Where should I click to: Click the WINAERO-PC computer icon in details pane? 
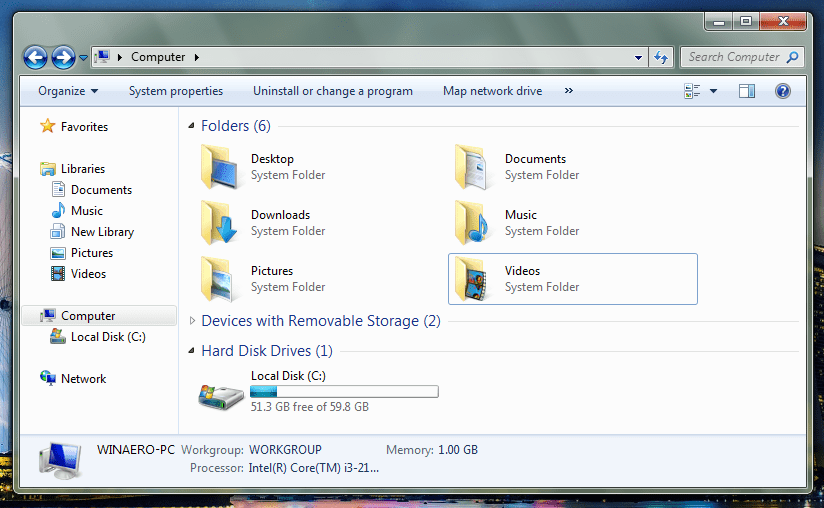61,460
